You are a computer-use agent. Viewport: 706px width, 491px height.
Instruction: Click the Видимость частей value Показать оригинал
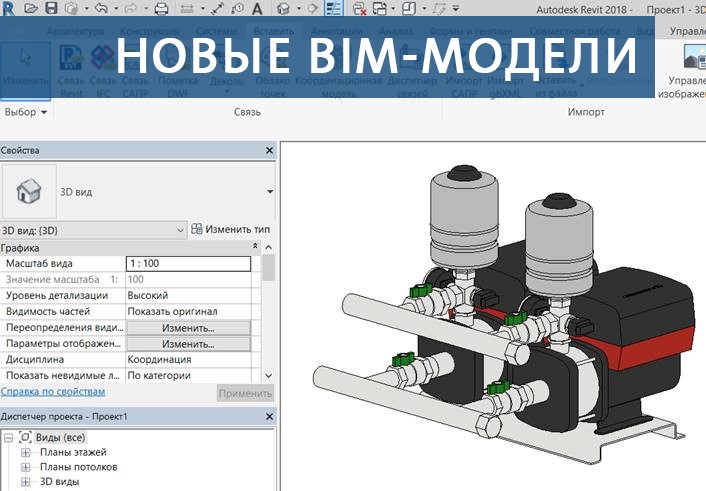[188, 311]
